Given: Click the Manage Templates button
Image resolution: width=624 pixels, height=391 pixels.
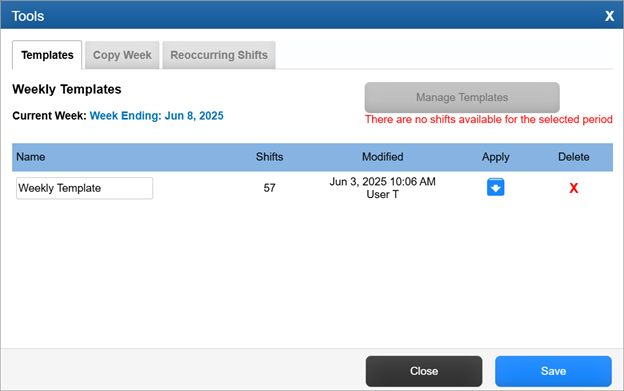Looking at the screenshot, I should click(462, 97).
